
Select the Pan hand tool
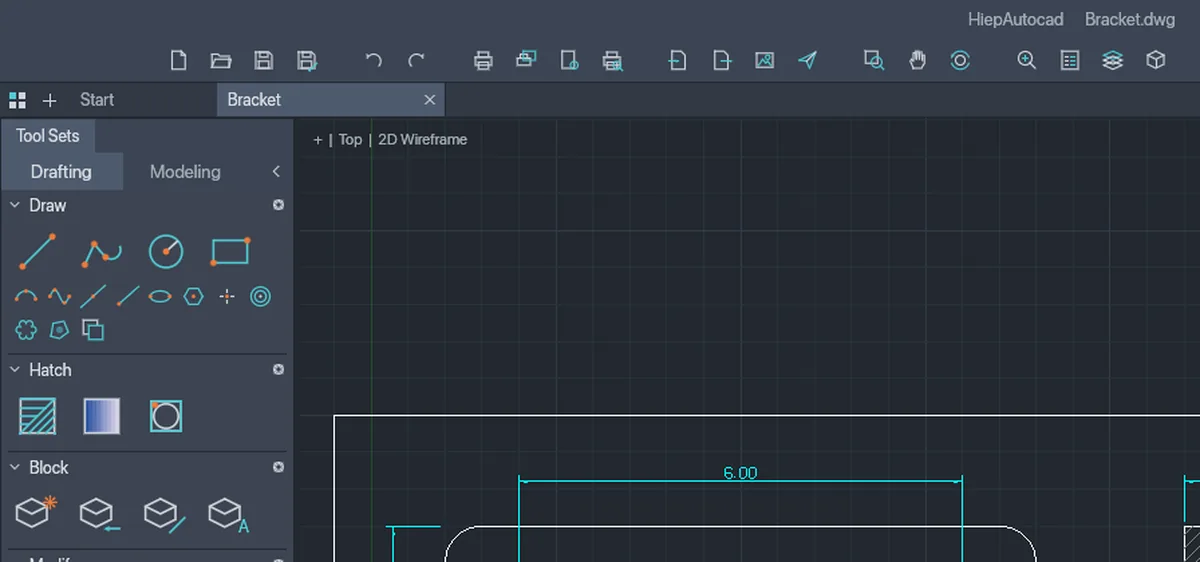917,60
